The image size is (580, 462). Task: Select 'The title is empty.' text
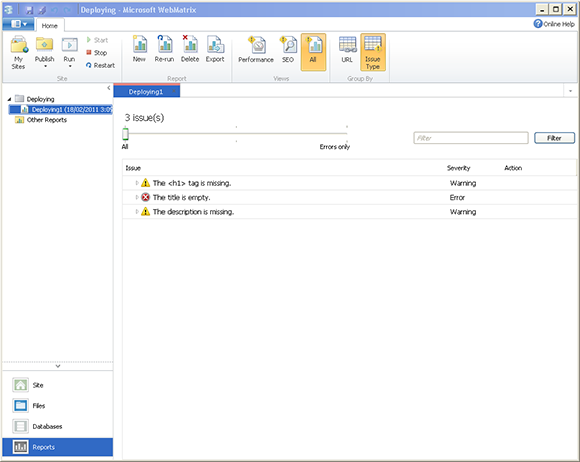click(x=181, y=198)
